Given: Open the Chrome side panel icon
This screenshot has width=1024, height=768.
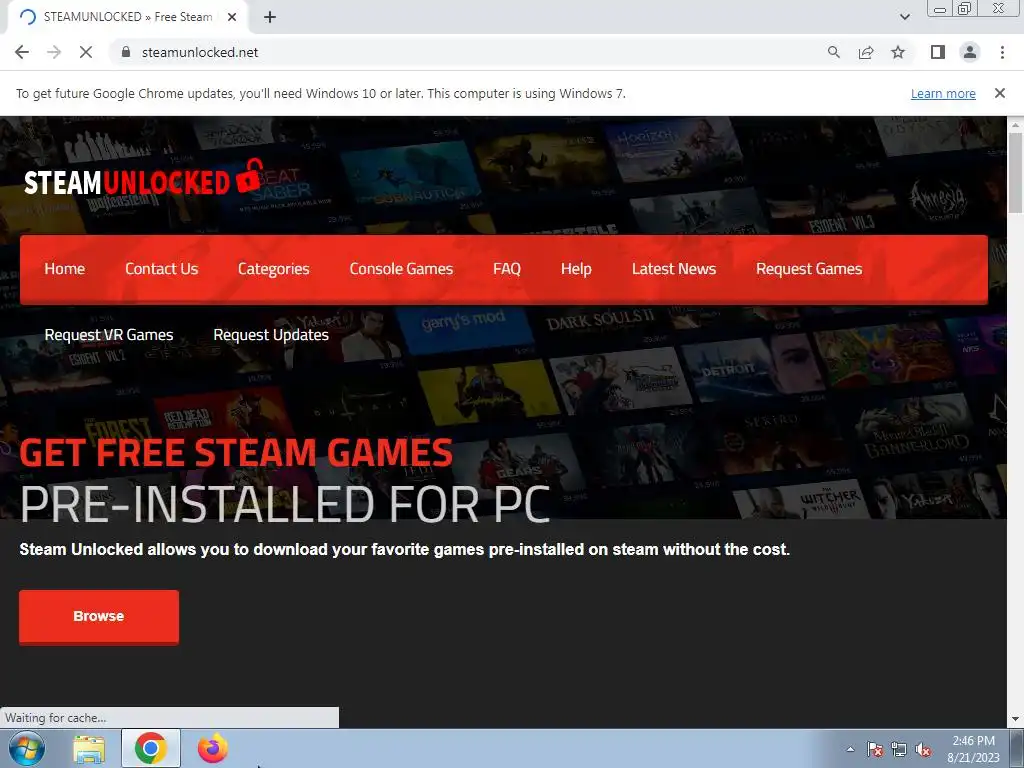Looking at the screenshot, I should [x=938, y=52].
